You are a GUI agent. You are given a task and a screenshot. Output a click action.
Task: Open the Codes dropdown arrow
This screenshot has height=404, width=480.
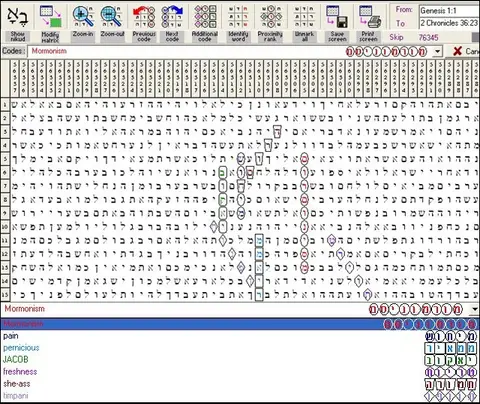(x=437, y=52)
